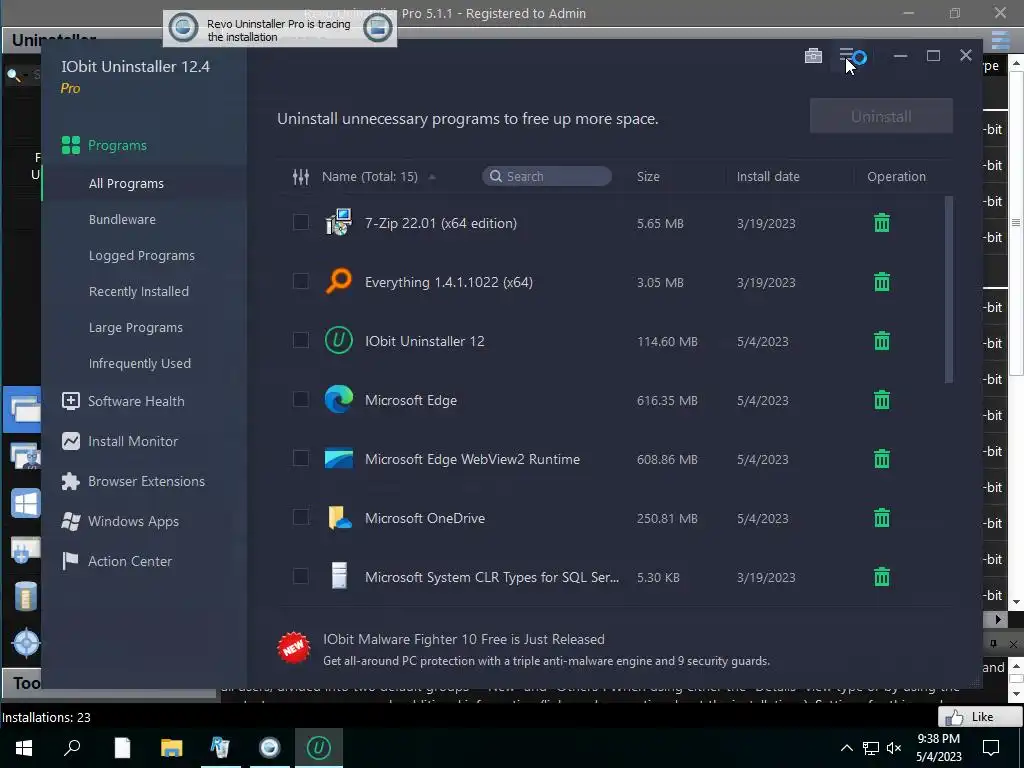Open File Explorer from the taskbar

[x=171, y=747]
